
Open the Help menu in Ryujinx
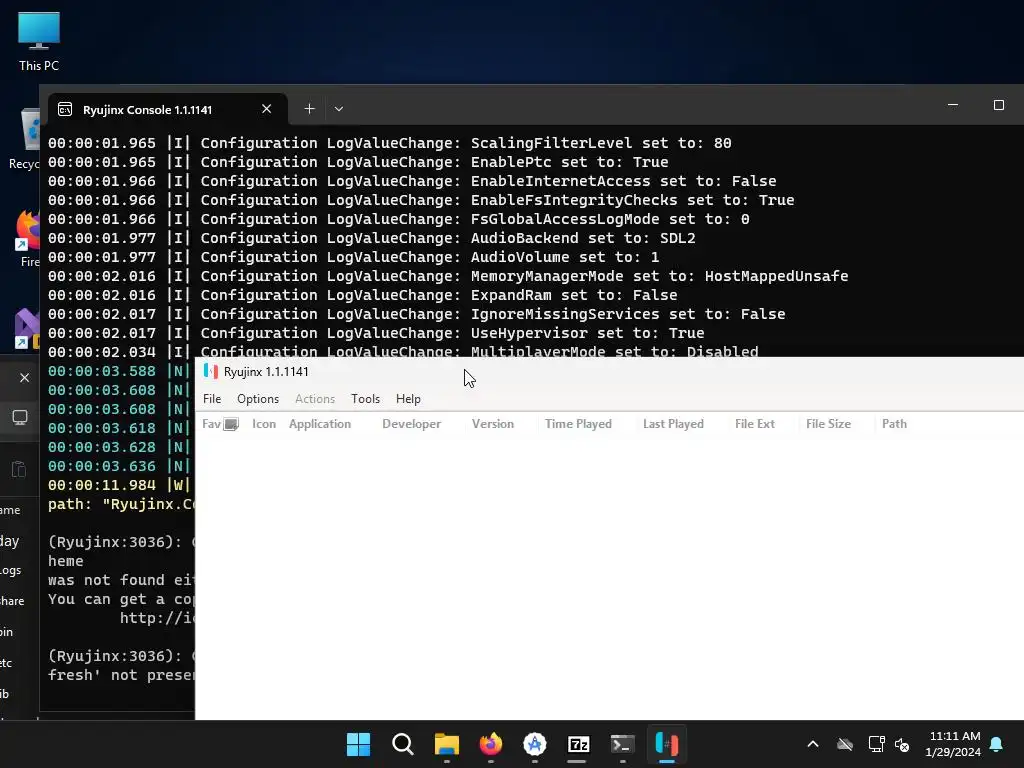408,398
